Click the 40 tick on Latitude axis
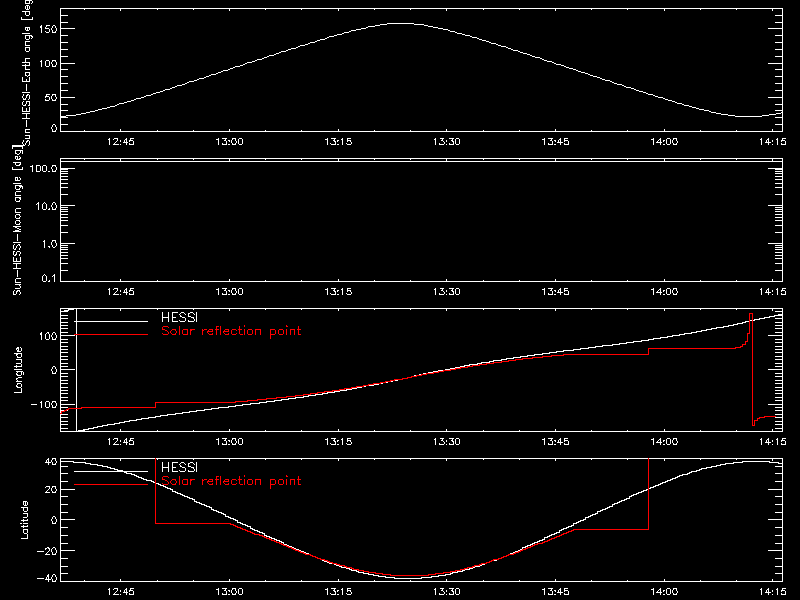Image resolution: width=800 pixels, height=600 pixels. 51,462
